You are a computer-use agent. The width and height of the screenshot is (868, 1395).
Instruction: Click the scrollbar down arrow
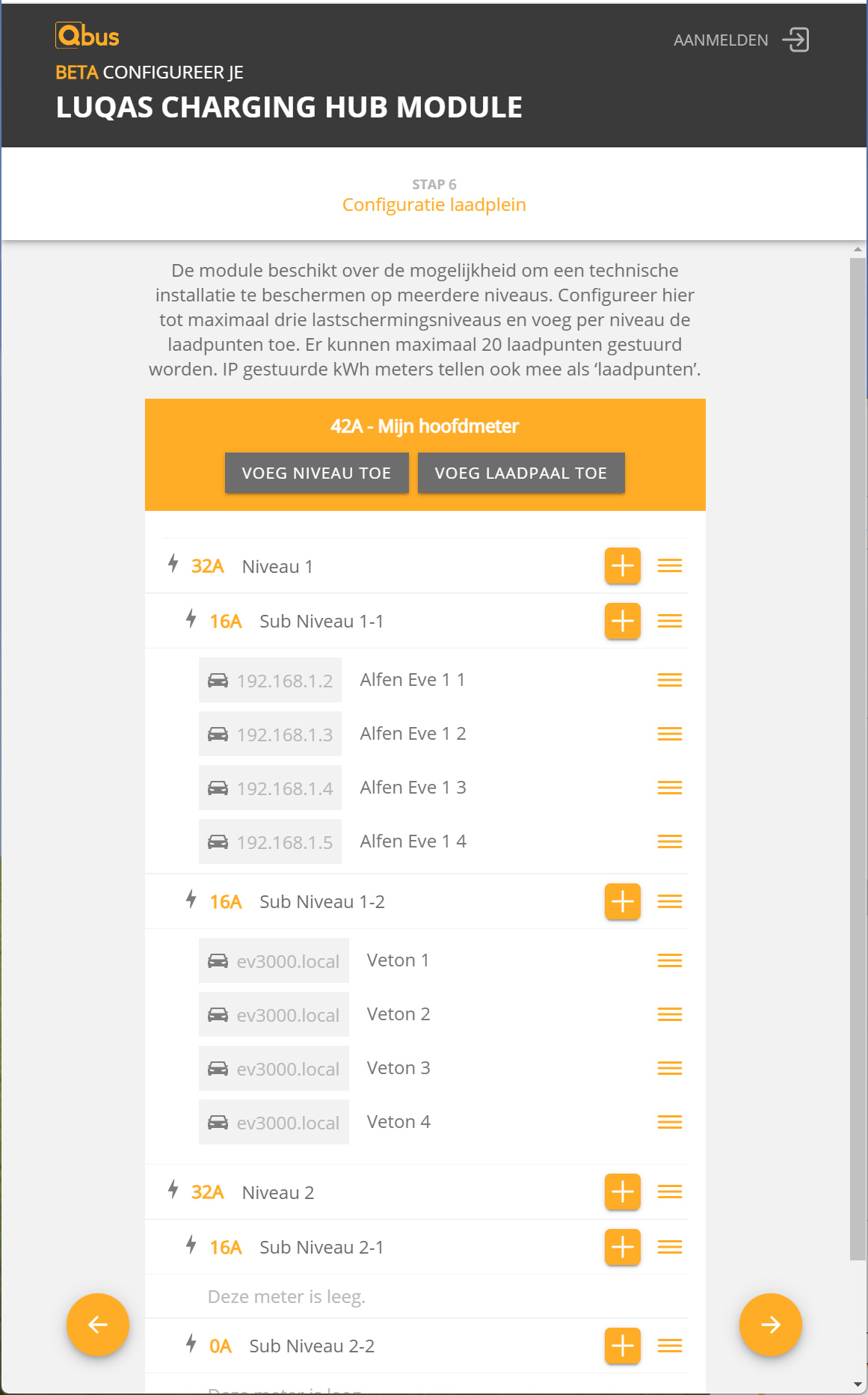(858, 1385)
